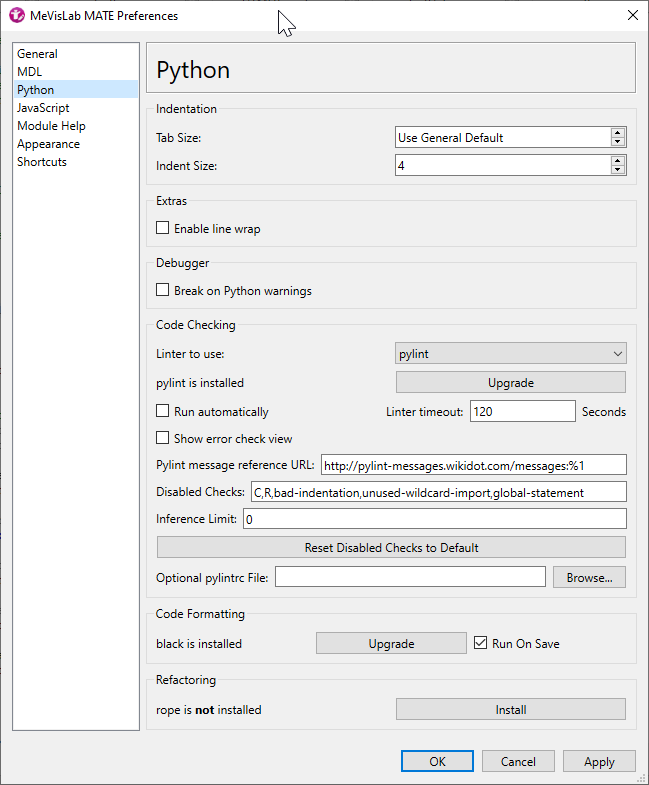Open the Linter to use dropdown
This screenshot has width=649, height=785.
pos(511,353)
